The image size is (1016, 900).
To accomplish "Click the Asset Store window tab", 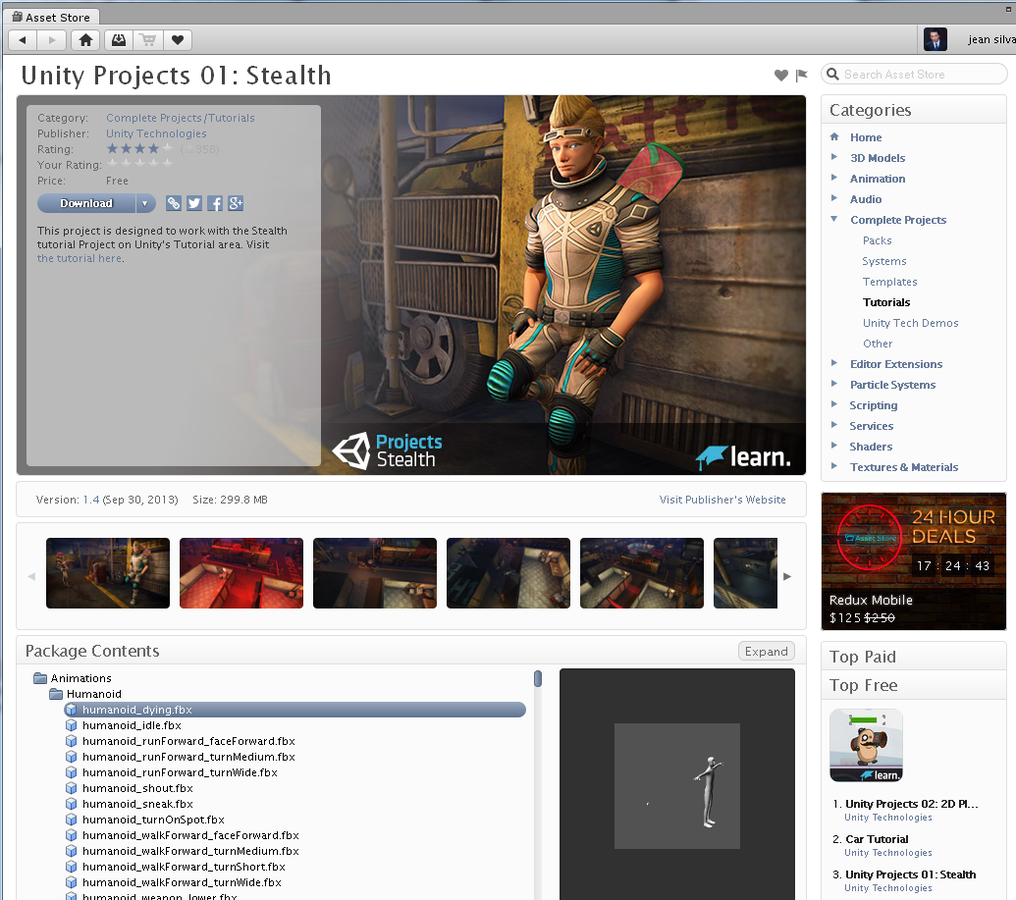I will point(51,17).
